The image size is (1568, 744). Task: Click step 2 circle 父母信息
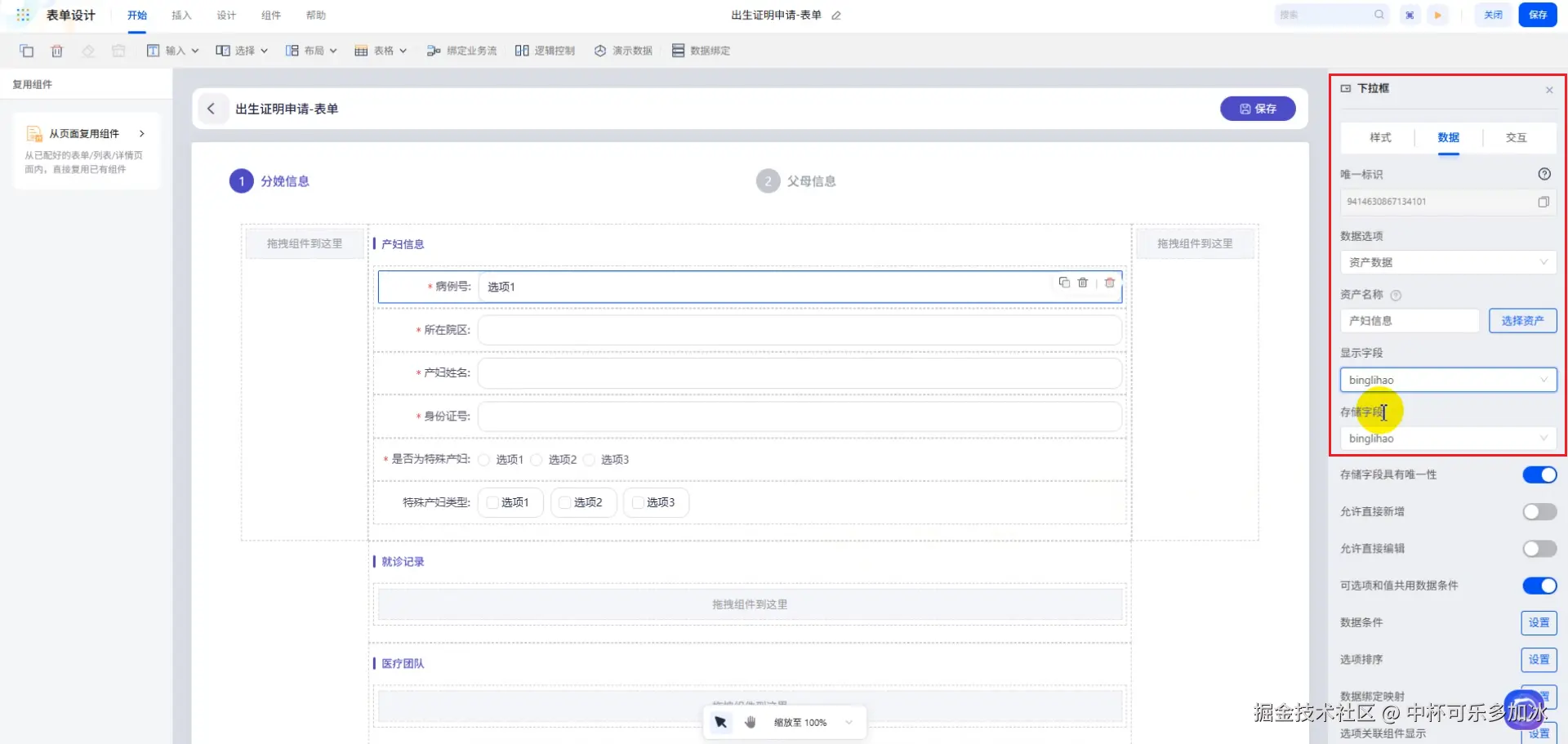click(x=768, y=181)
